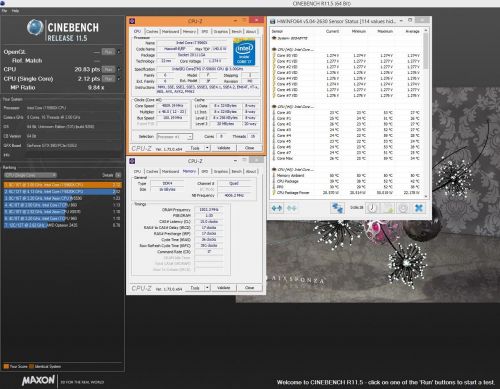The width and height of the screenshot is (500, 389).
Task: Select the CPU Package Power row in HWiNFO
Action: tap(346, 193)
